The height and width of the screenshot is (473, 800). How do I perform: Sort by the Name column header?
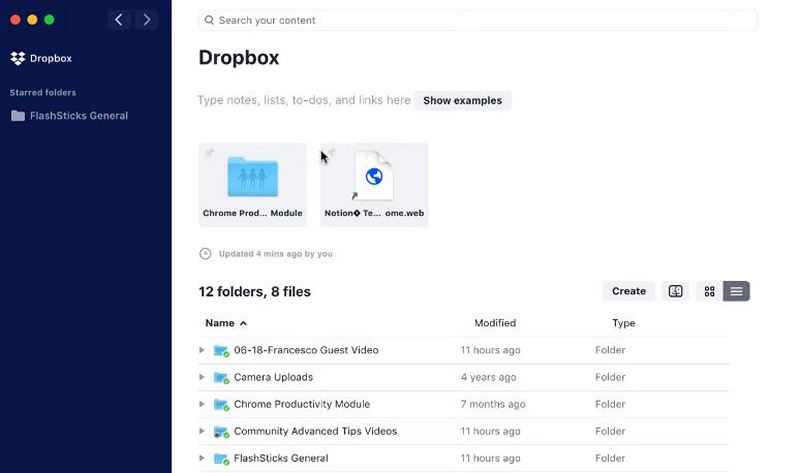coord(226,323)
